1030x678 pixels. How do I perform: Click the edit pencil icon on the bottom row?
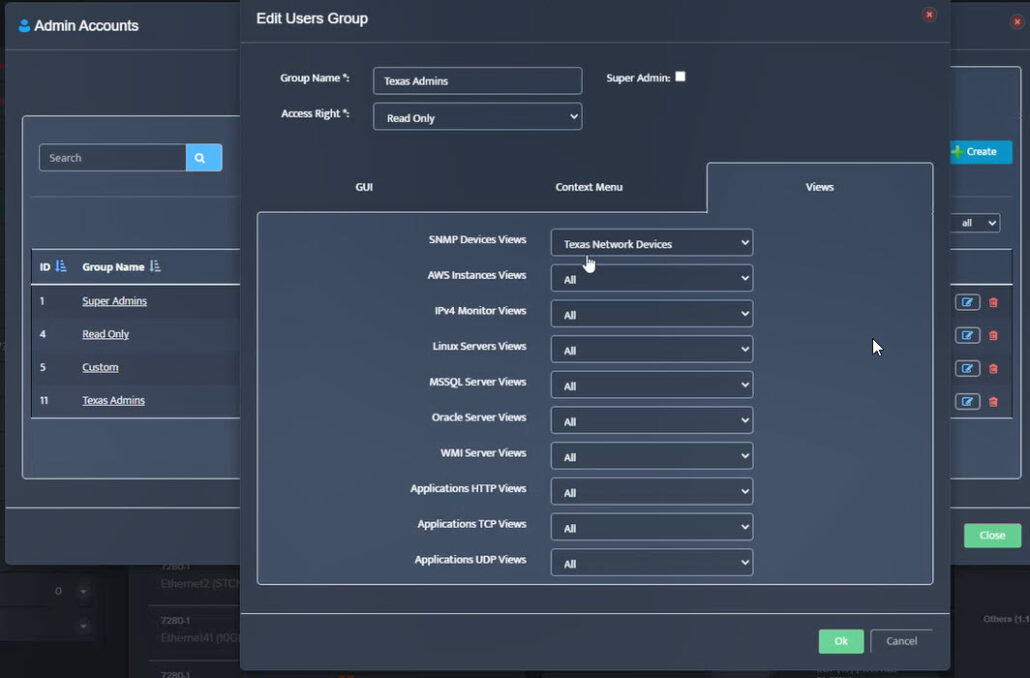pyautogui.click(x=967, y=401)
